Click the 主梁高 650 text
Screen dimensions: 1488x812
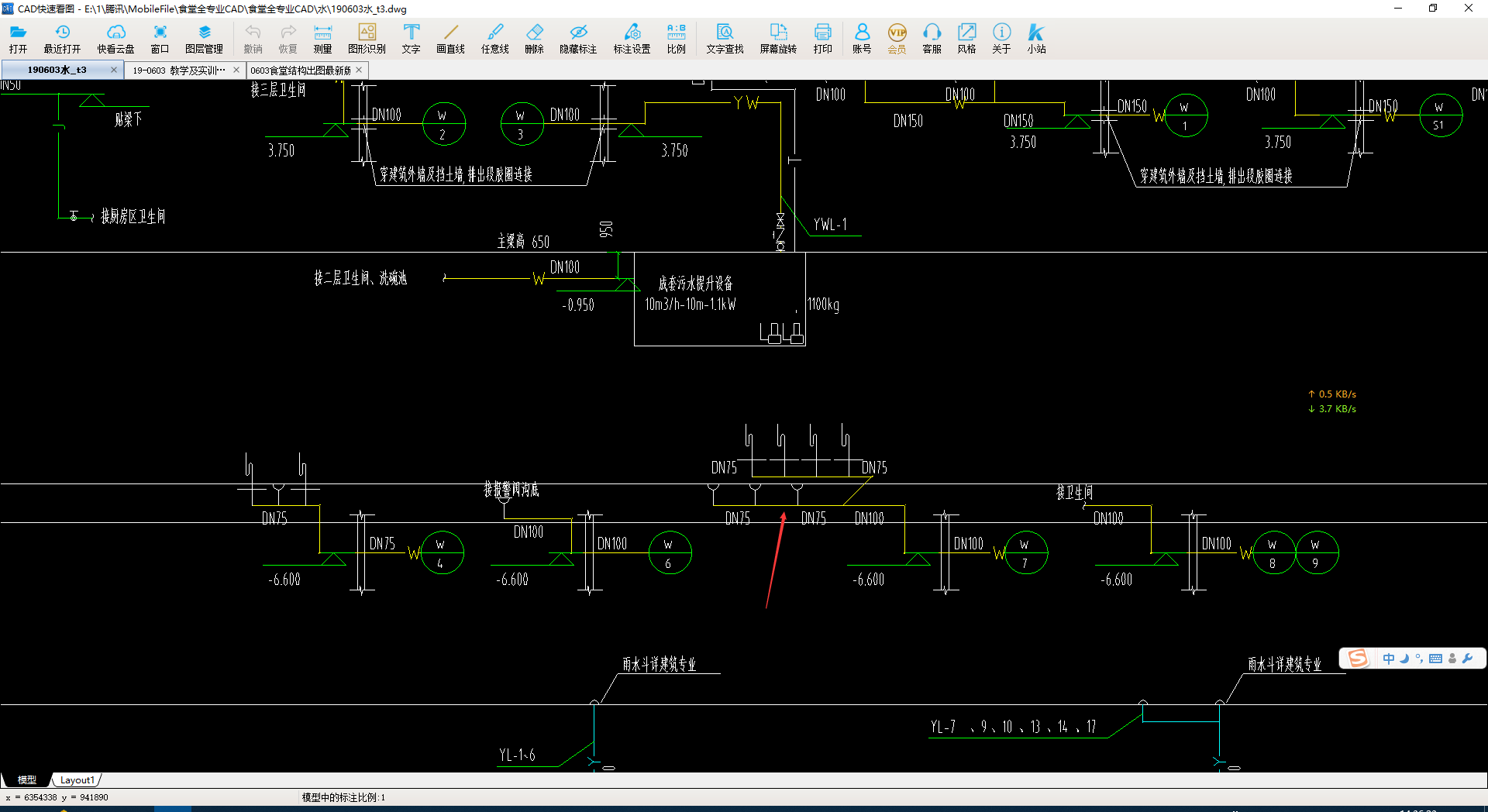coord(523,242)
